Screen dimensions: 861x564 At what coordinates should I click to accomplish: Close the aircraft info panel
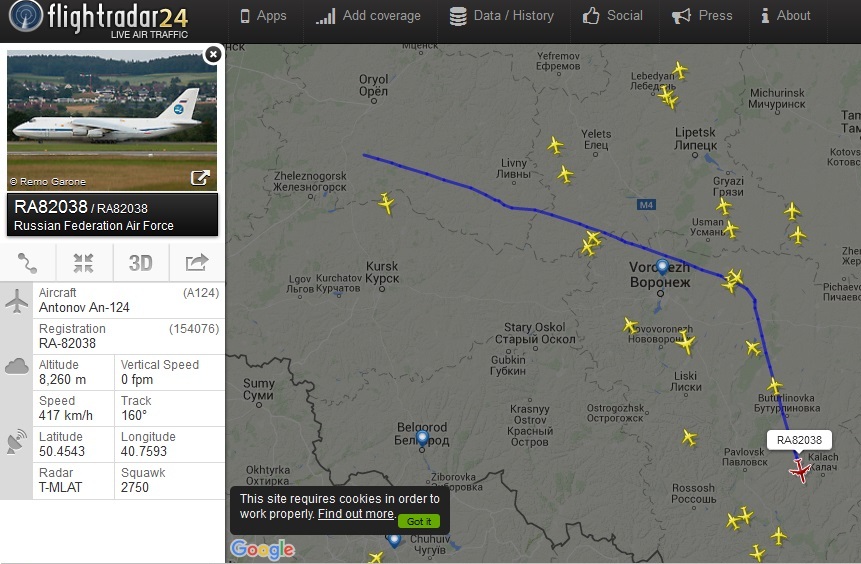213,54
